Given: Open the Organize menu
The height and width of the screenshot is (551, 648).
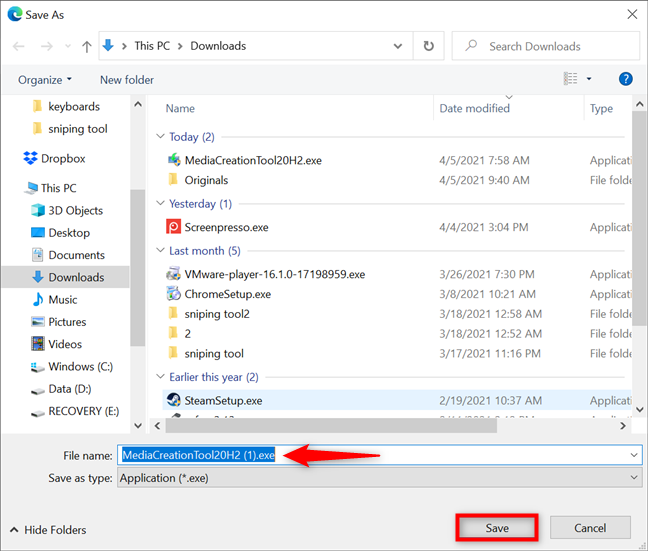Looking at the screenshot, I should click(45, 79).
